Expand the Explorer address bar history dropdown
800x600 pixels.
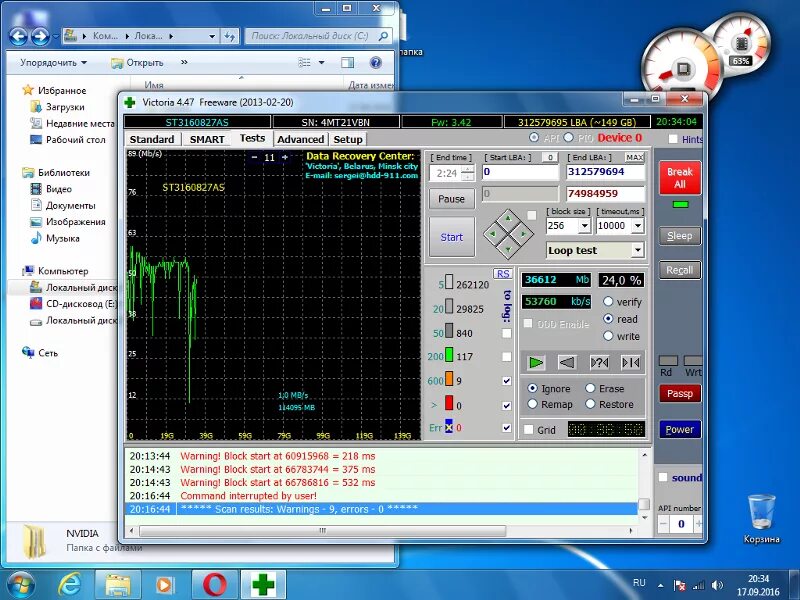pyautogui.click(x=212, y=36)
